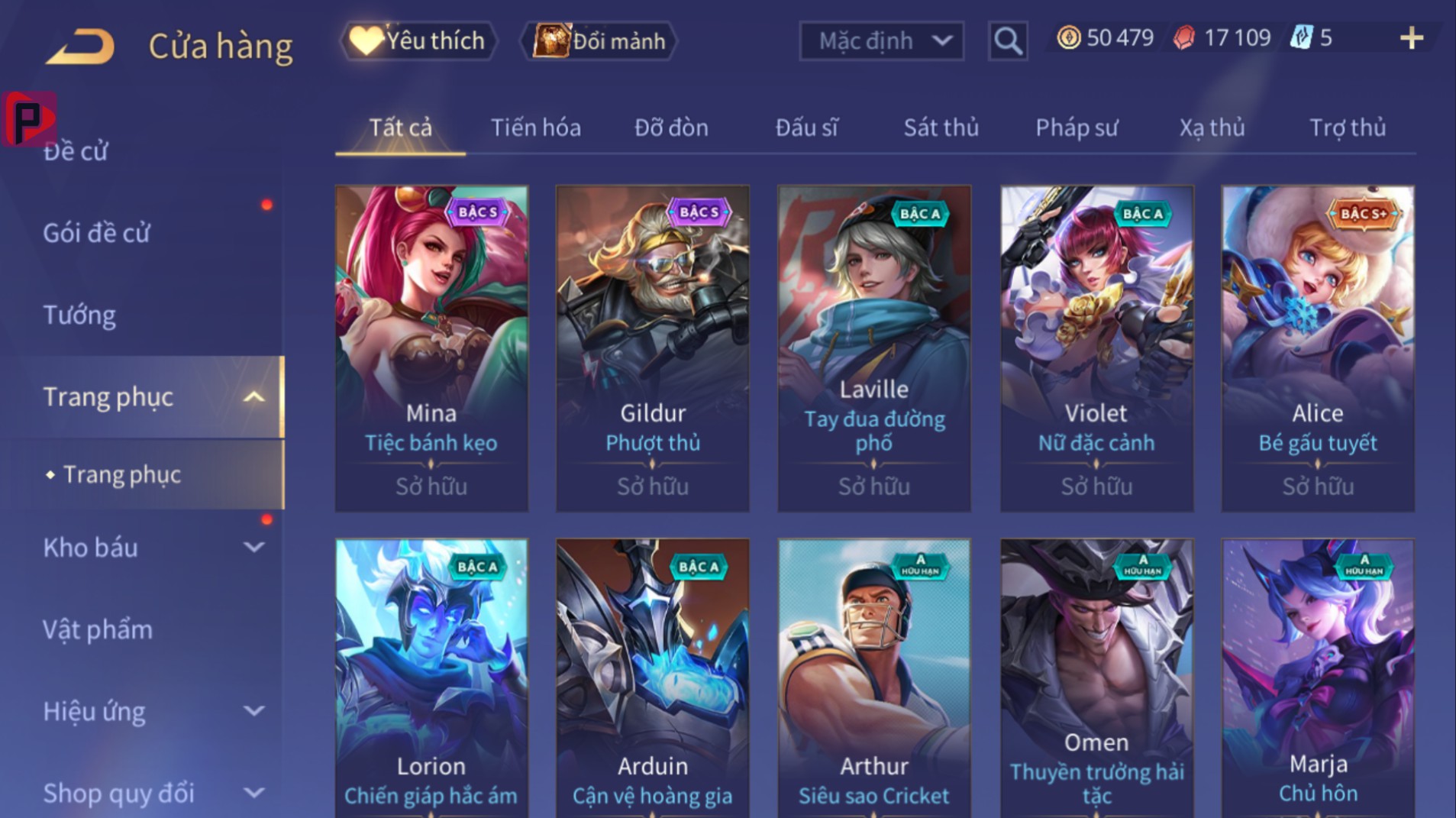Open favorites via heart Yêu thích
This screenshot has width=1456, height=818.
tap(418, 40)
